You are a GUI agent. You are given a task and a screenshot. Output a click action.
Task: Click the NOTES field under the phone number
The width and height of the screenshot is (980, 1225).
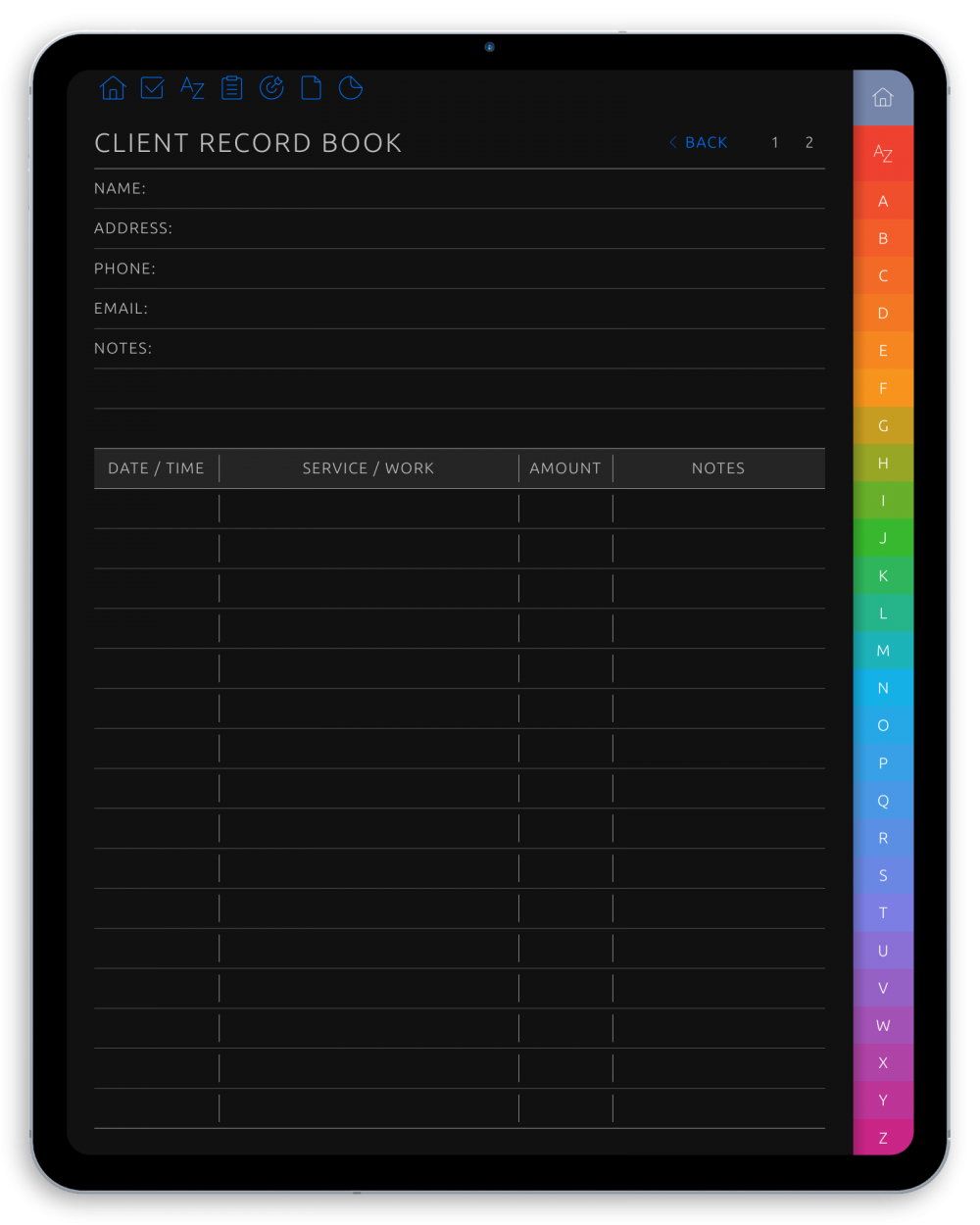[459, 348]
